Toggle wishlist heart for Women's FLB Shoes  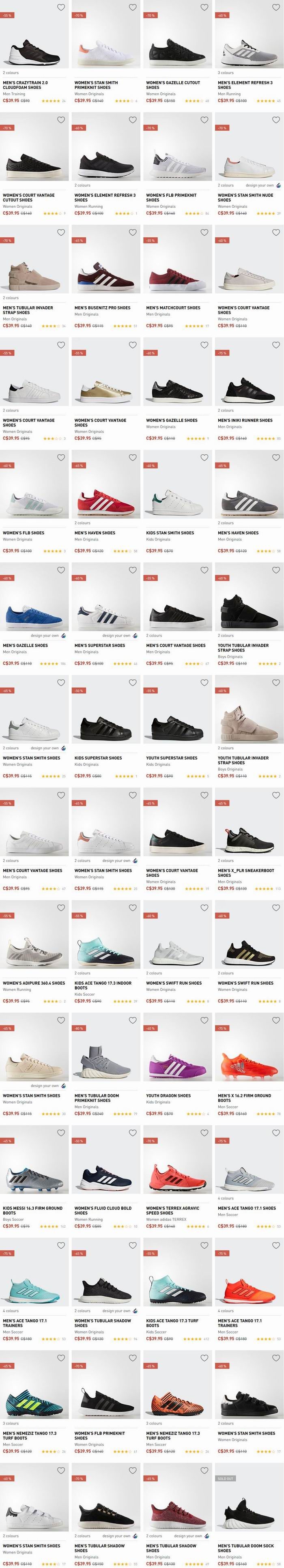(x=61, y=458)
